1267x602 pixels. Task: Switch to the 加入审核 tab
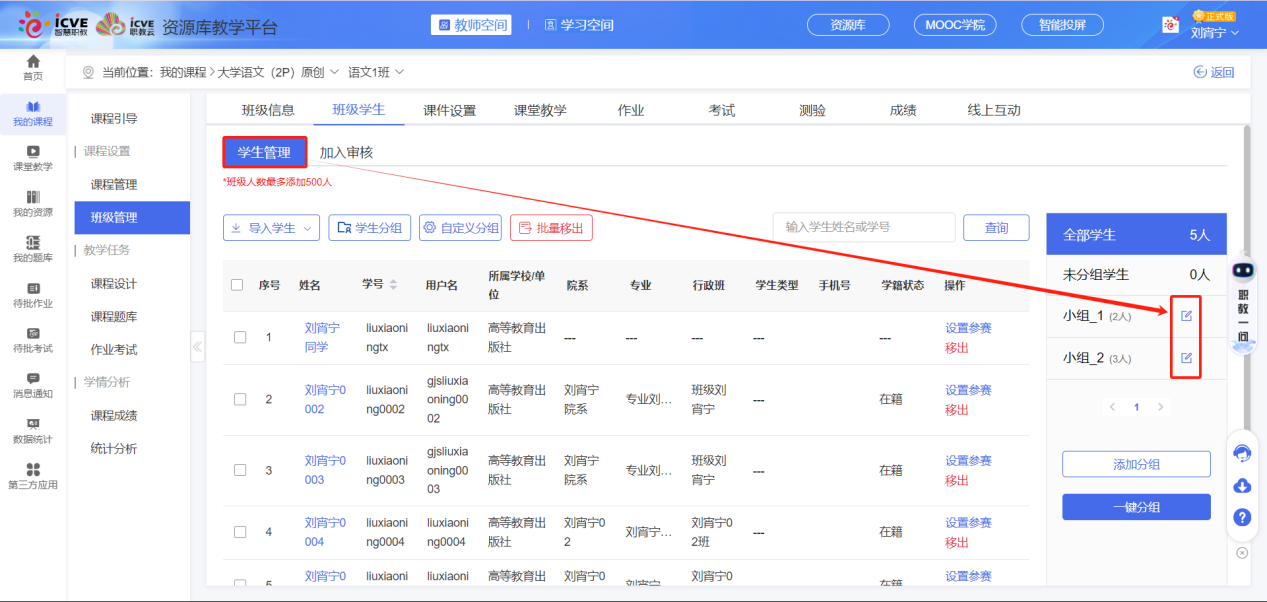pos(346,153)
